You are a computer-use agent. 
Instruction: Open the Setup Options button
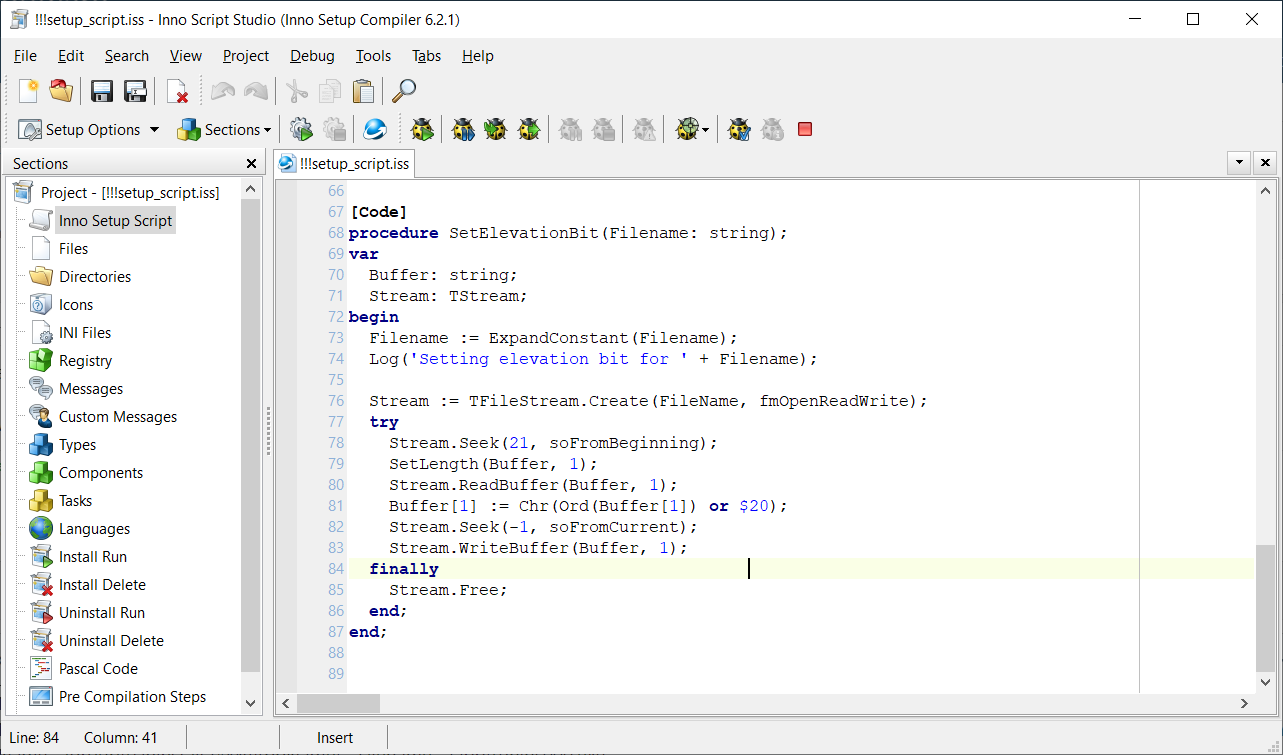(x=80, y=129)
